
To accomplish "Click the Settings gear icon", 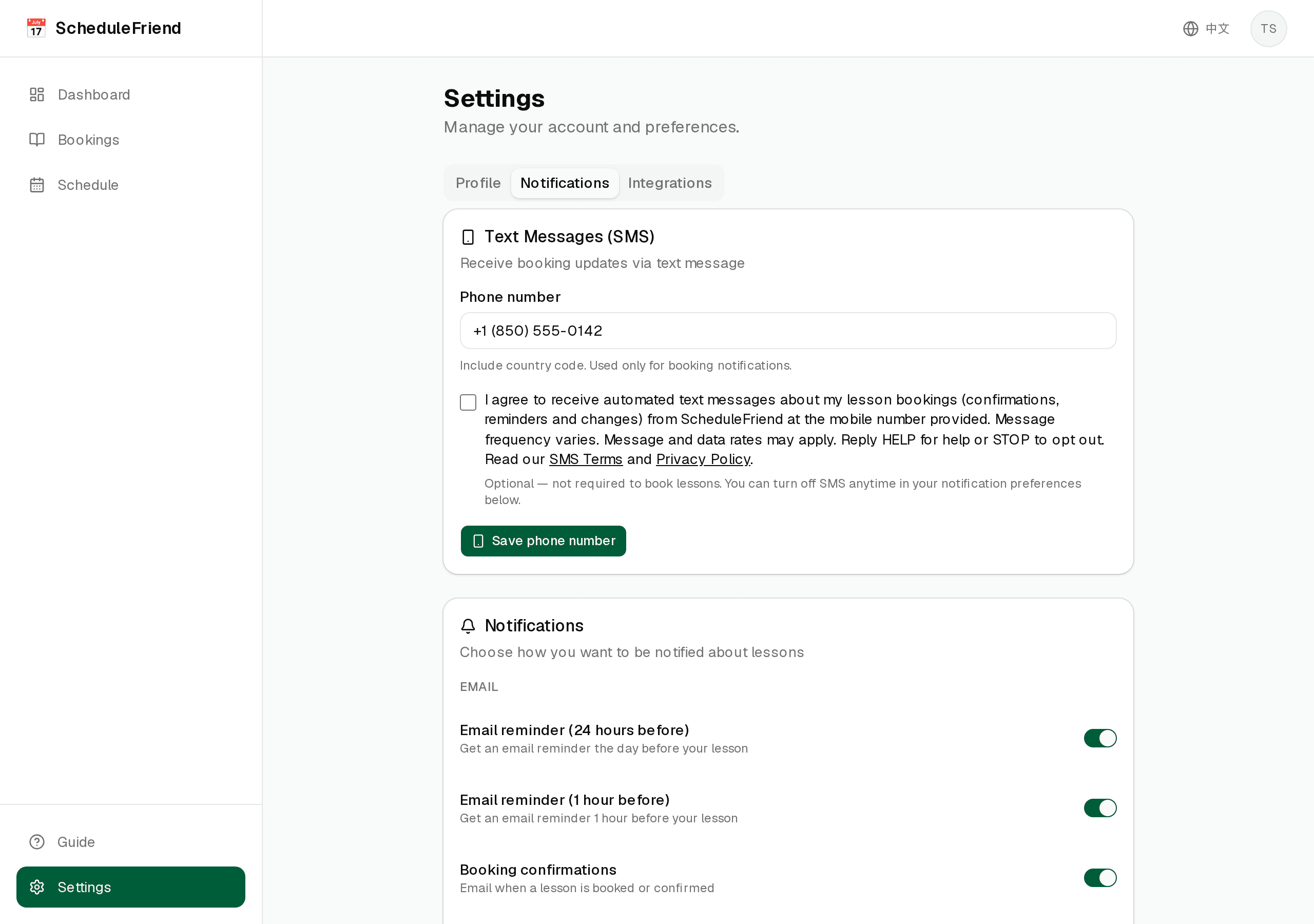I will [x=36, y=887].
